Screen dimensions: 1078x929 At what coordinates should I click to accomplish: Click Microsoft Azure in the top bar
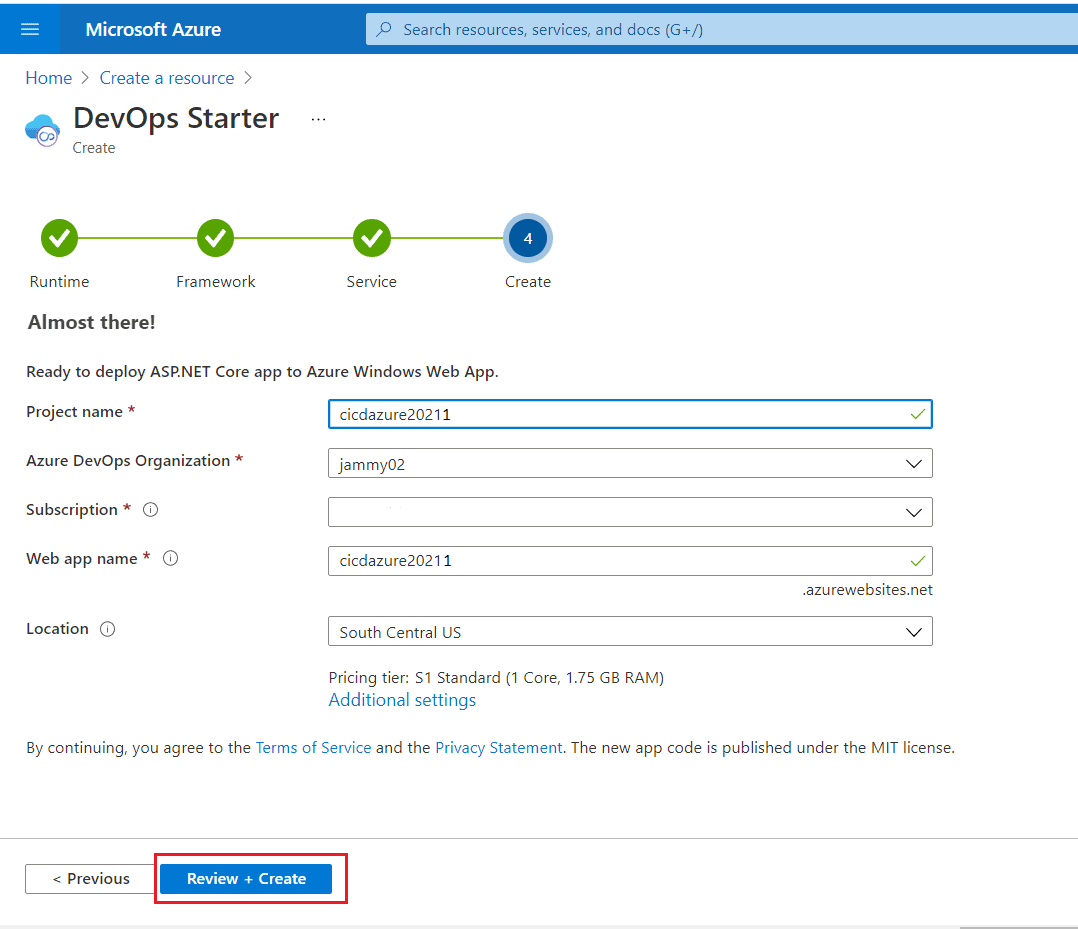tap(153, 28)
